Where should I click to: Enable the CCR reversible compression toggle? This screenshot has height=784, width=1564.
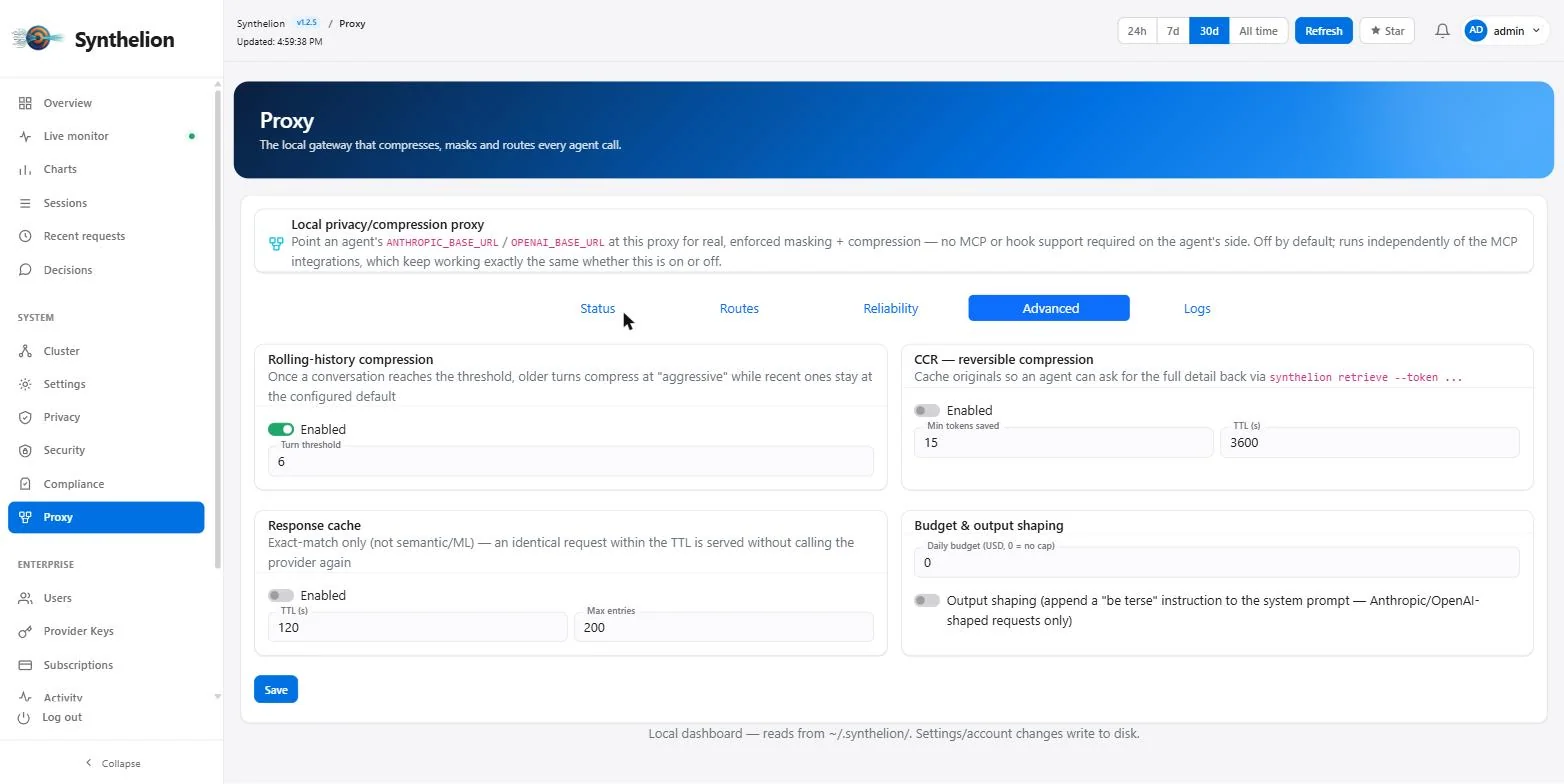tap(927, 410)
